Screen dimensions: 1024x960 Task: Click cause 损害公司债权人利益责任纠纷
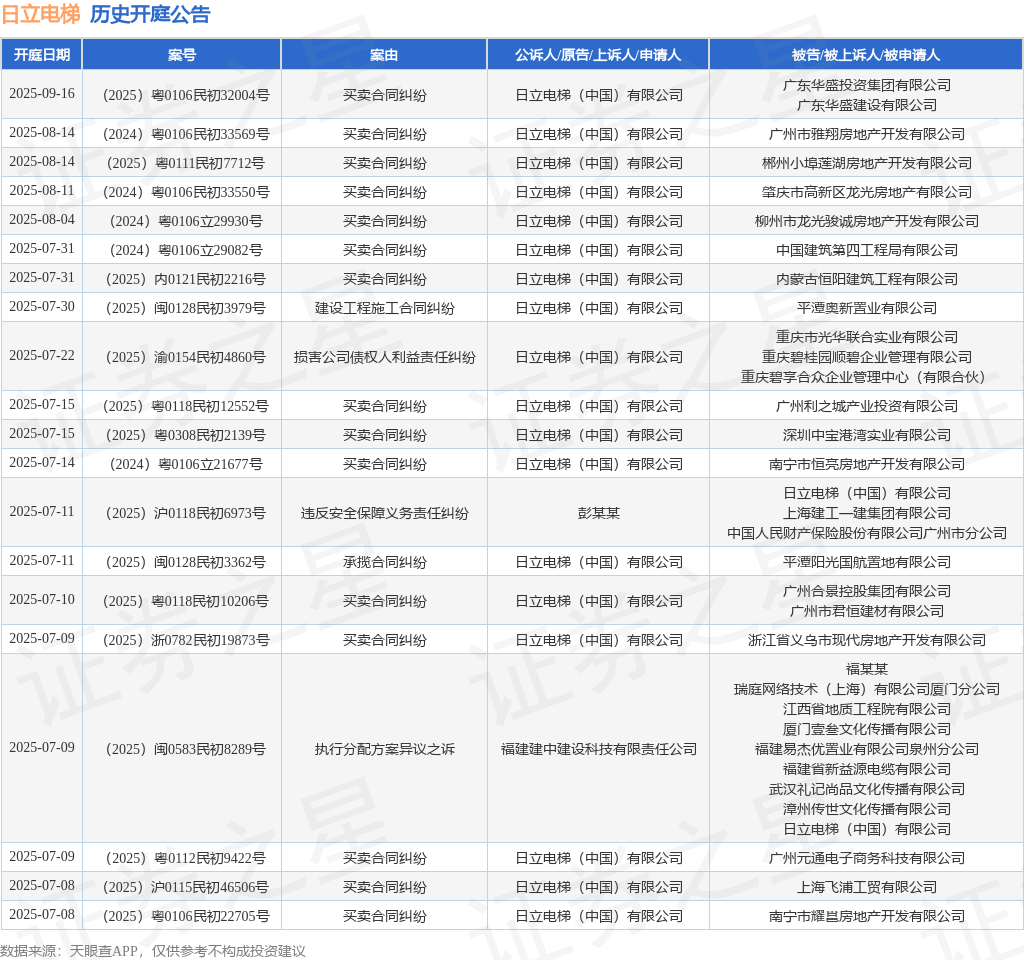tap(384, 357)
